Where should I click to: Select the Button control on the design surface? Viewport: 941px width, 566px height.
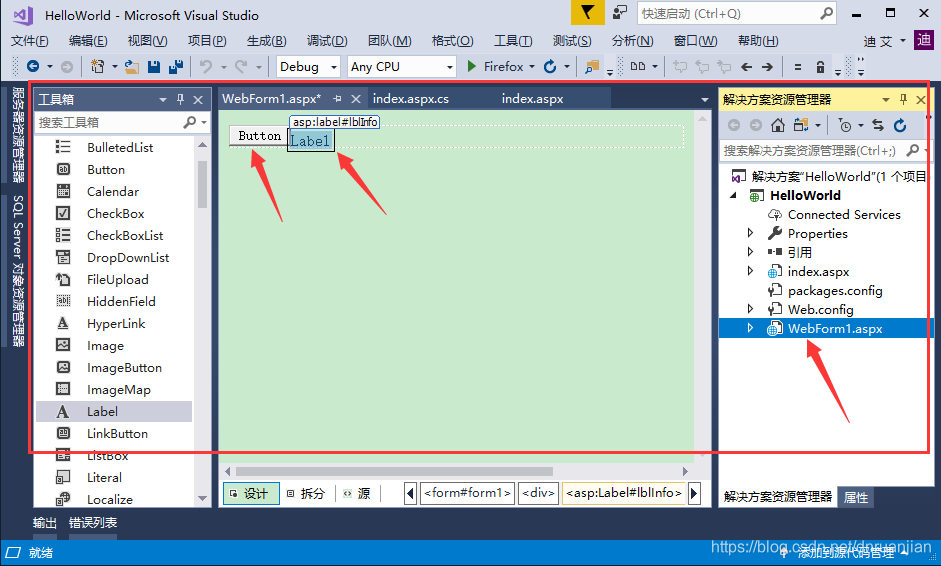[x=259, y=136]
